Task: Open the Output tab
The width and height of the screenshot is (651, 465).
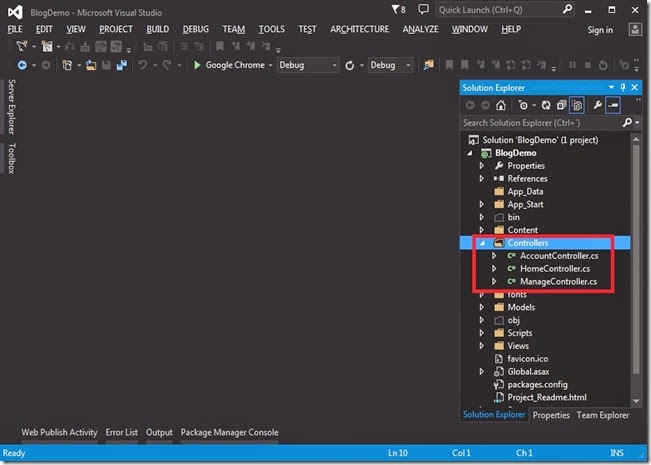Action: (x=159, y=432)
